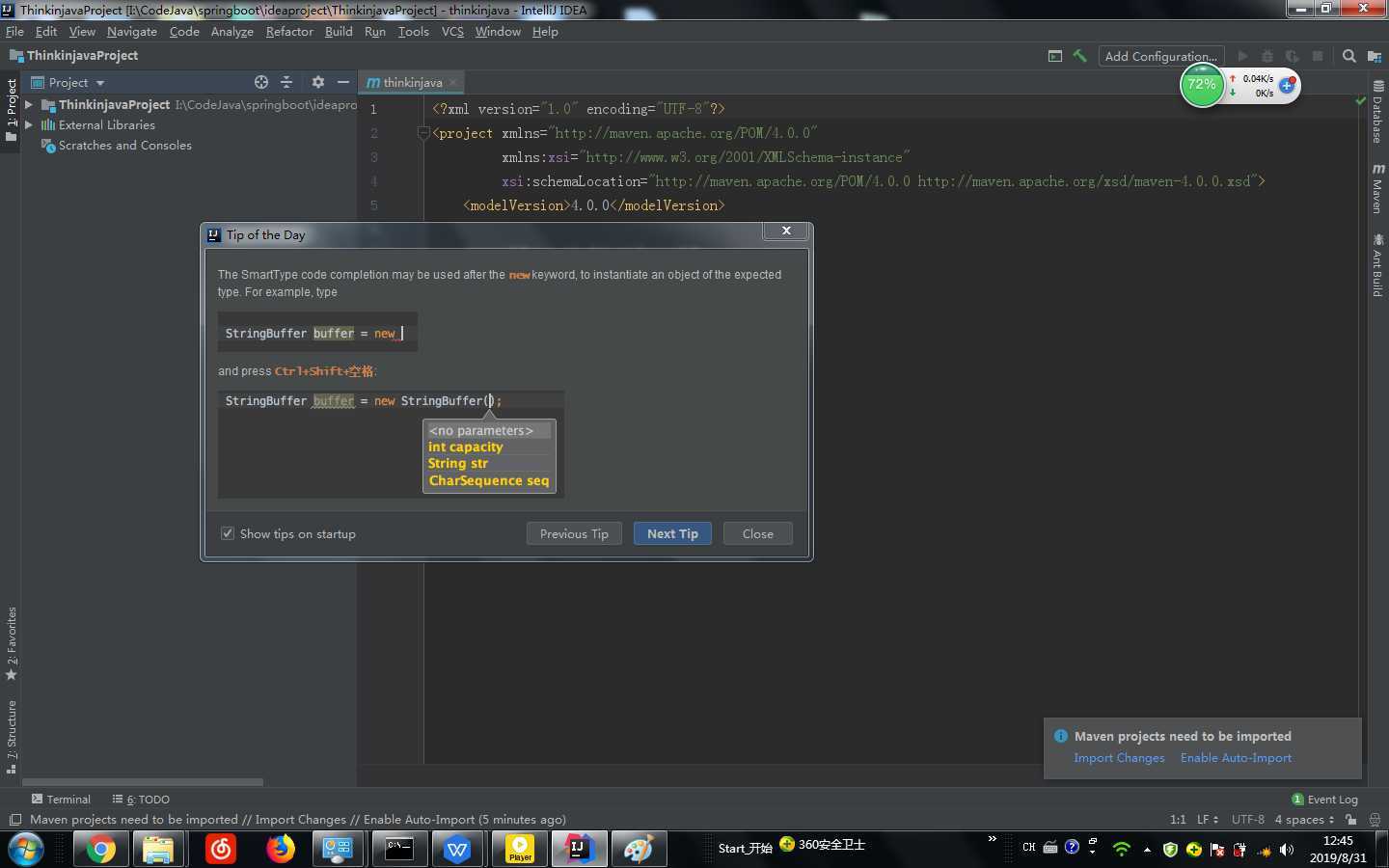Open the Maven tool window
Viewport: 1389px width, 868px height.
[1377, 188]
